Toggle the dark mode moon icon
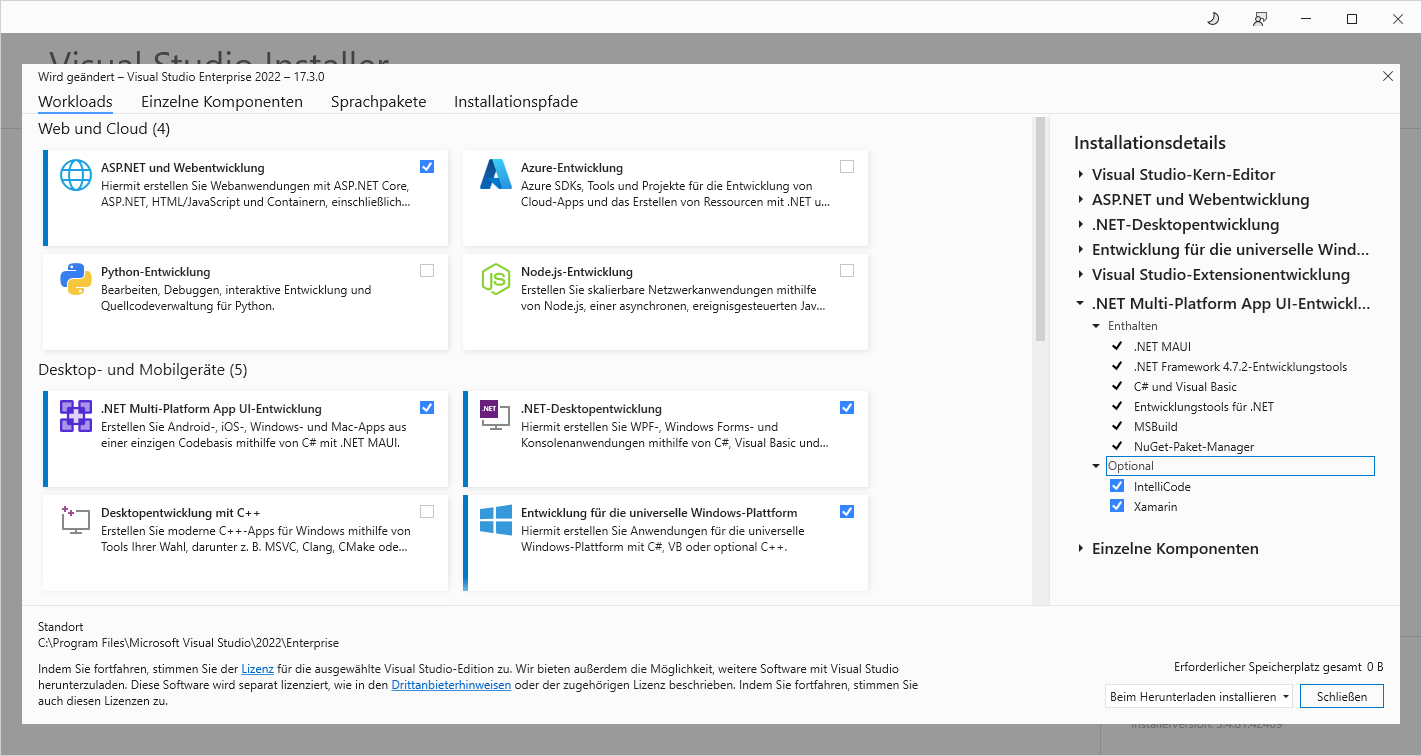The height and width of the screenshot is (756, 1422). [1214, 19]
